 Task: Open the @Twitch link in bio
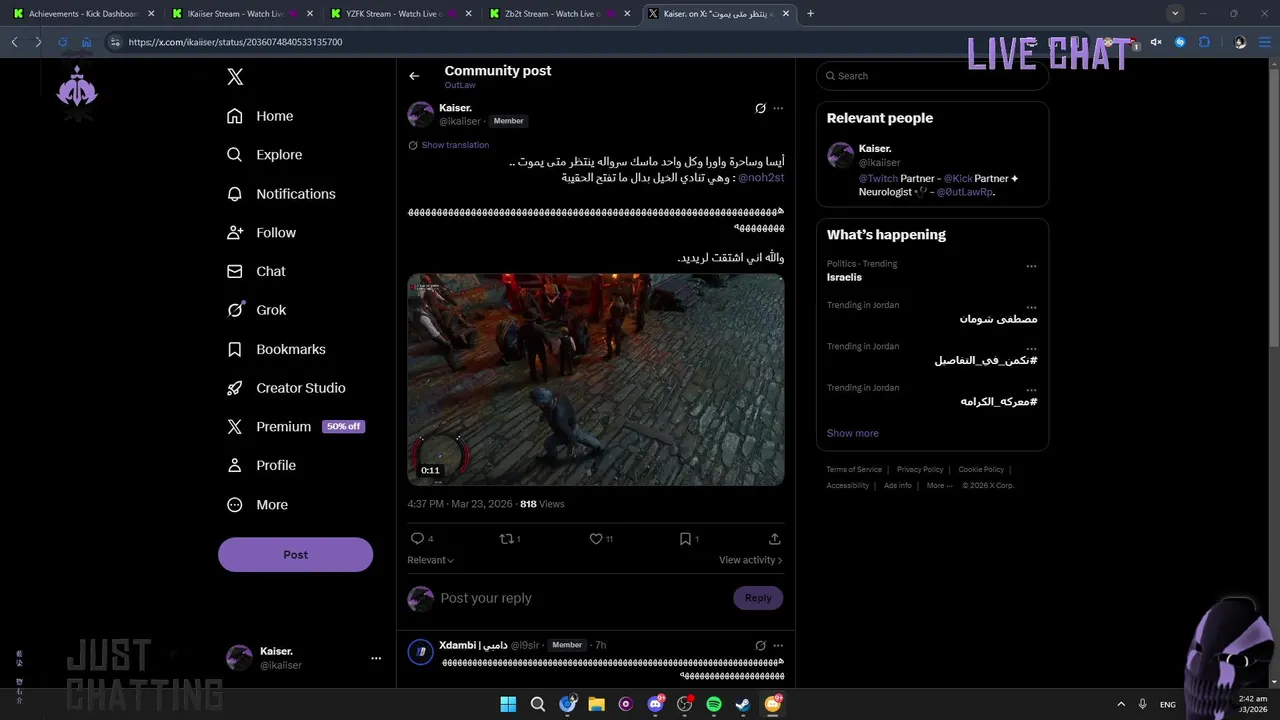[x=878, y=178]
